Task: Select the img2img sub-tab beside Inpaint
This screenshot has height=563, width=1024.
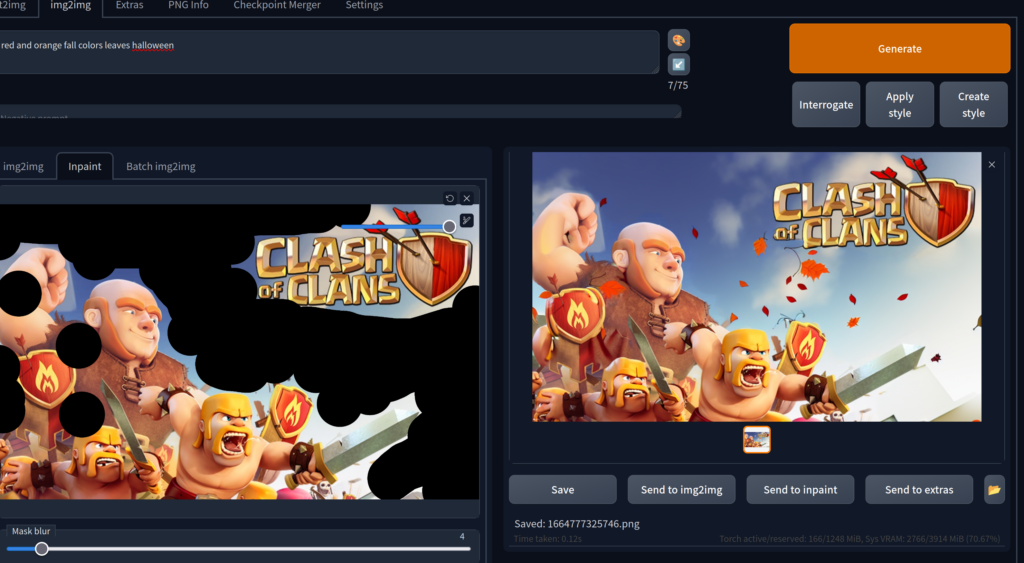Action: pyautogui.click(x=24, y=166)
